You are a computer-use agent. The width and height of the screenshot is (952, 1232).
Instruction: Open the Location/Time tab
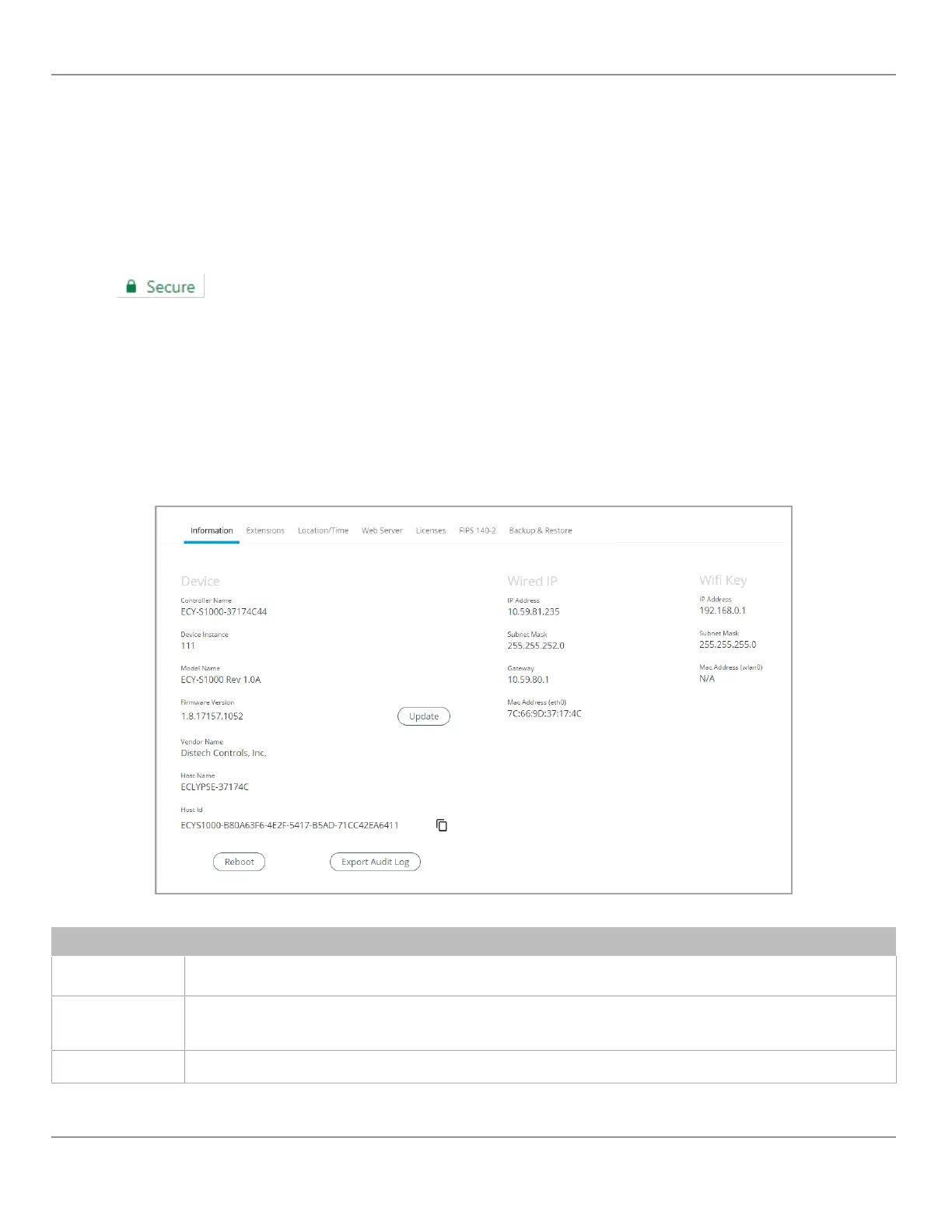tap(323, 530)
